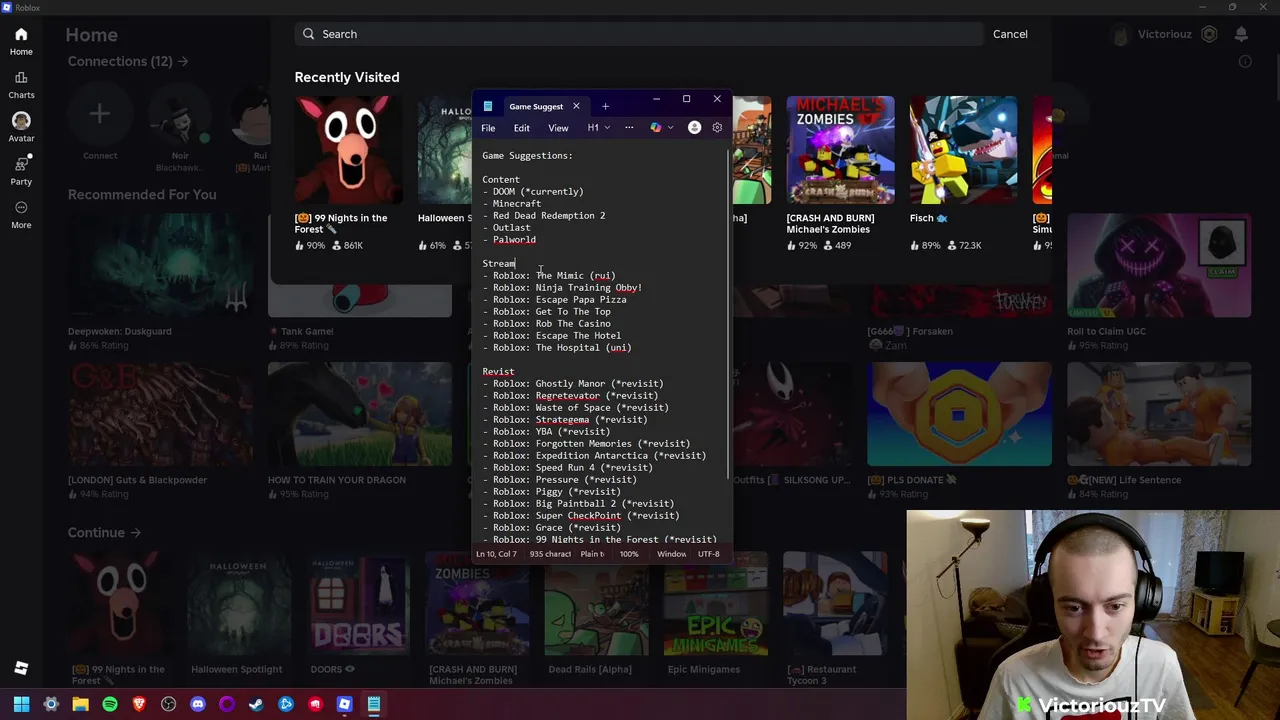The image size is (1280, 720).
Task: Expand the Copilot dropdown arrow
Action: [x=670, y=128]
